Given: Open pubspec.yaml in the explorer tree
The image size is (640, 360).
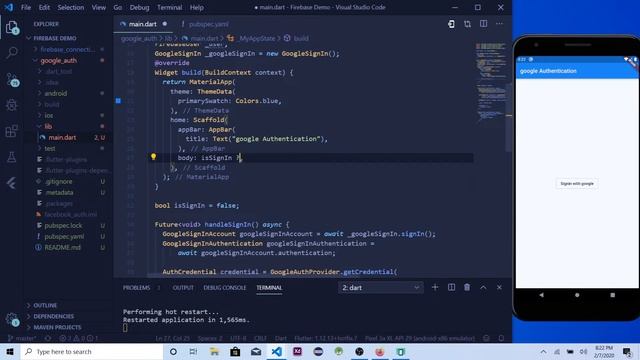Looking at the screenshot, I should pos(64,236).
